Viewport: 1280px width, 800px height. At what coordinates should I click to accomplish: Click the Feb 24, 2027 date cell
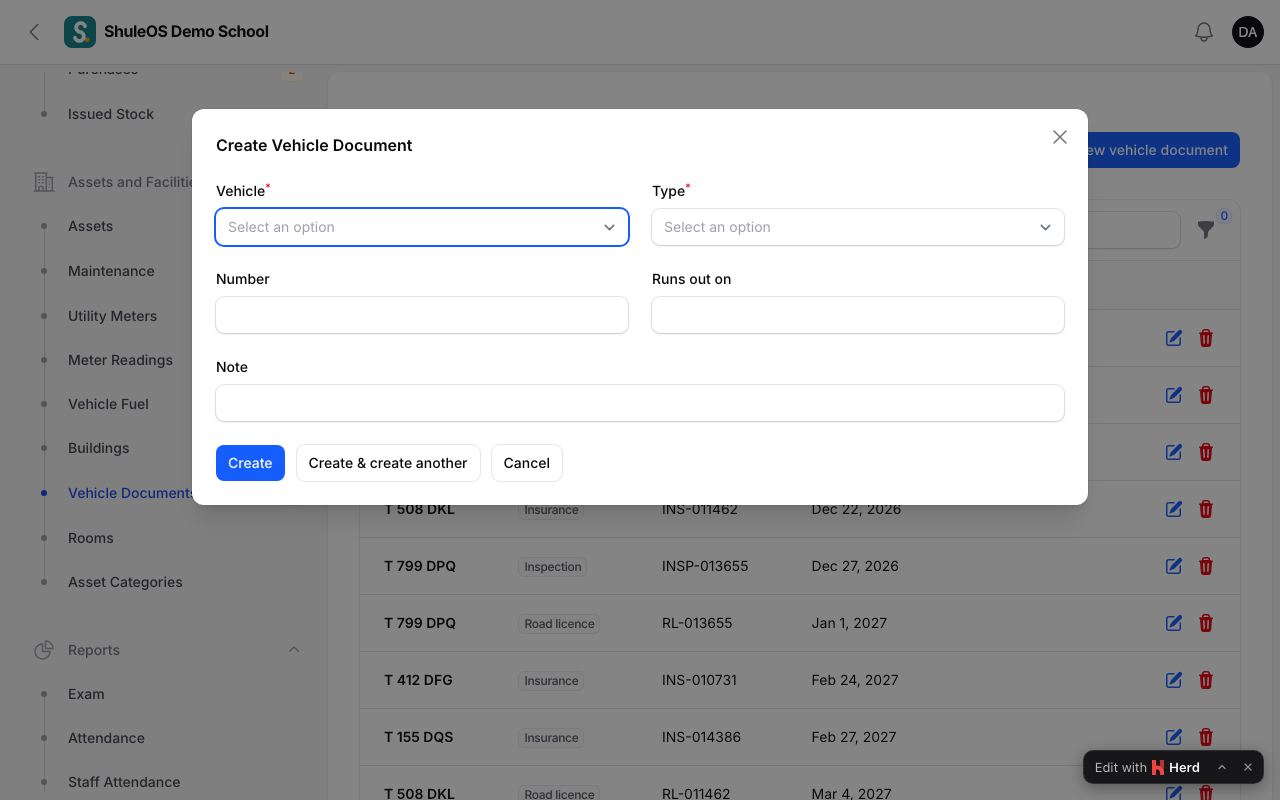coord(855,680)
